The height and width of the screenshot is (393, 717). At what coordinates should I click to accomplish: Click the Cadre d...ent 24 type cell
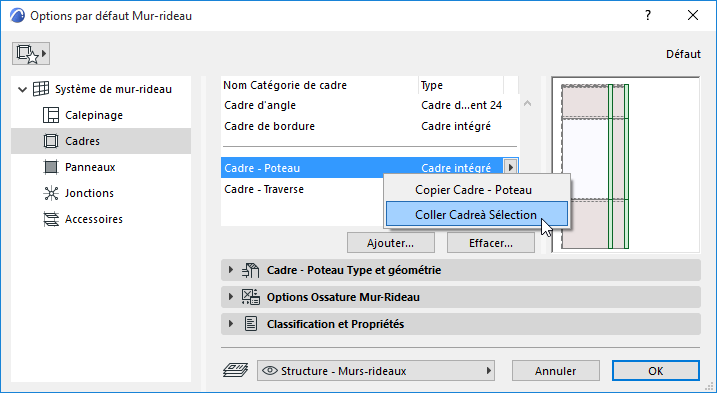(461, 105)
